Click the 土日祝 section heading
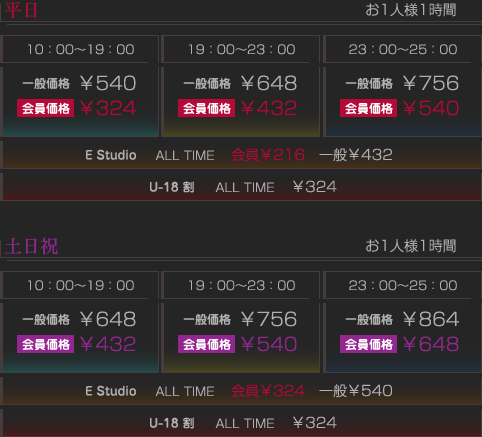This screenshot has height=437, width=482. click(31, 246)
